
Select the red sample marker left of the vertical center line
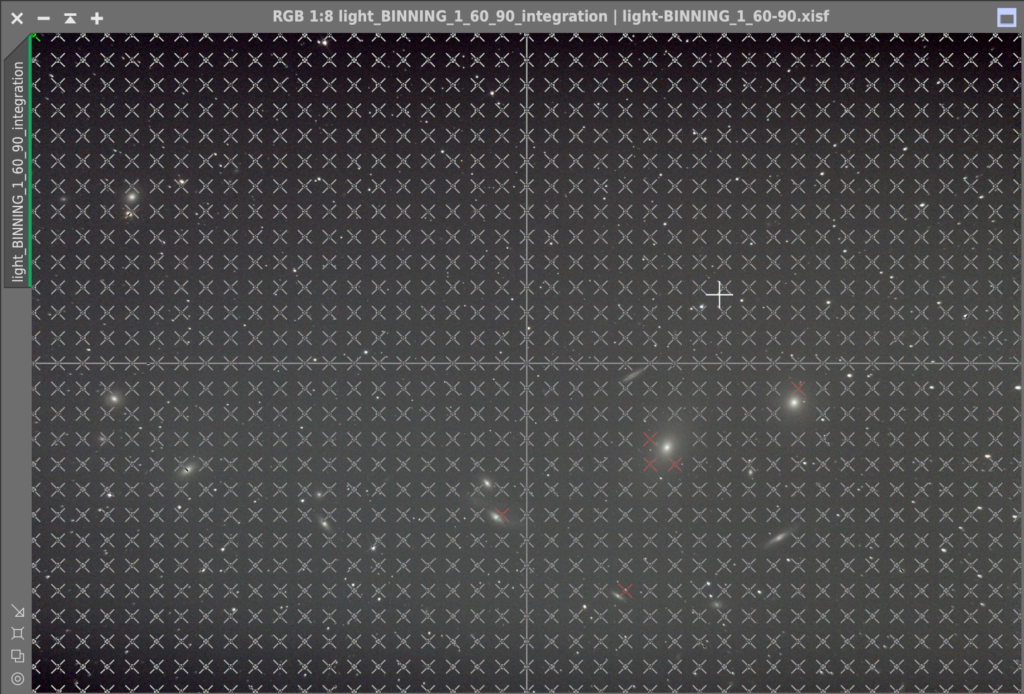(502, 514)
